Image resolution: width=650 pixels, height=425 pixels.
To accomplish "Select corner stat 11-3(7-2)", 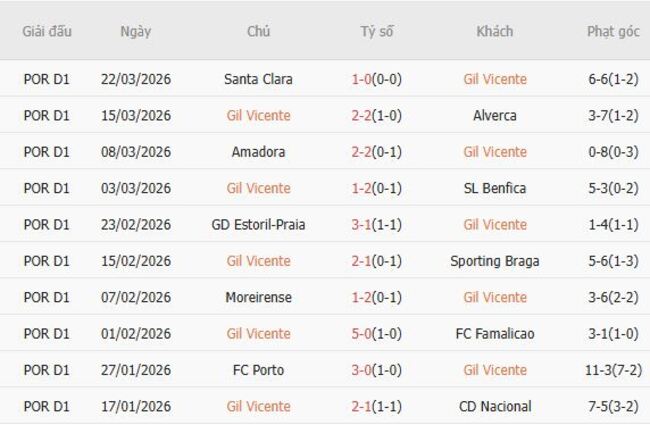I will click(613, 370).
